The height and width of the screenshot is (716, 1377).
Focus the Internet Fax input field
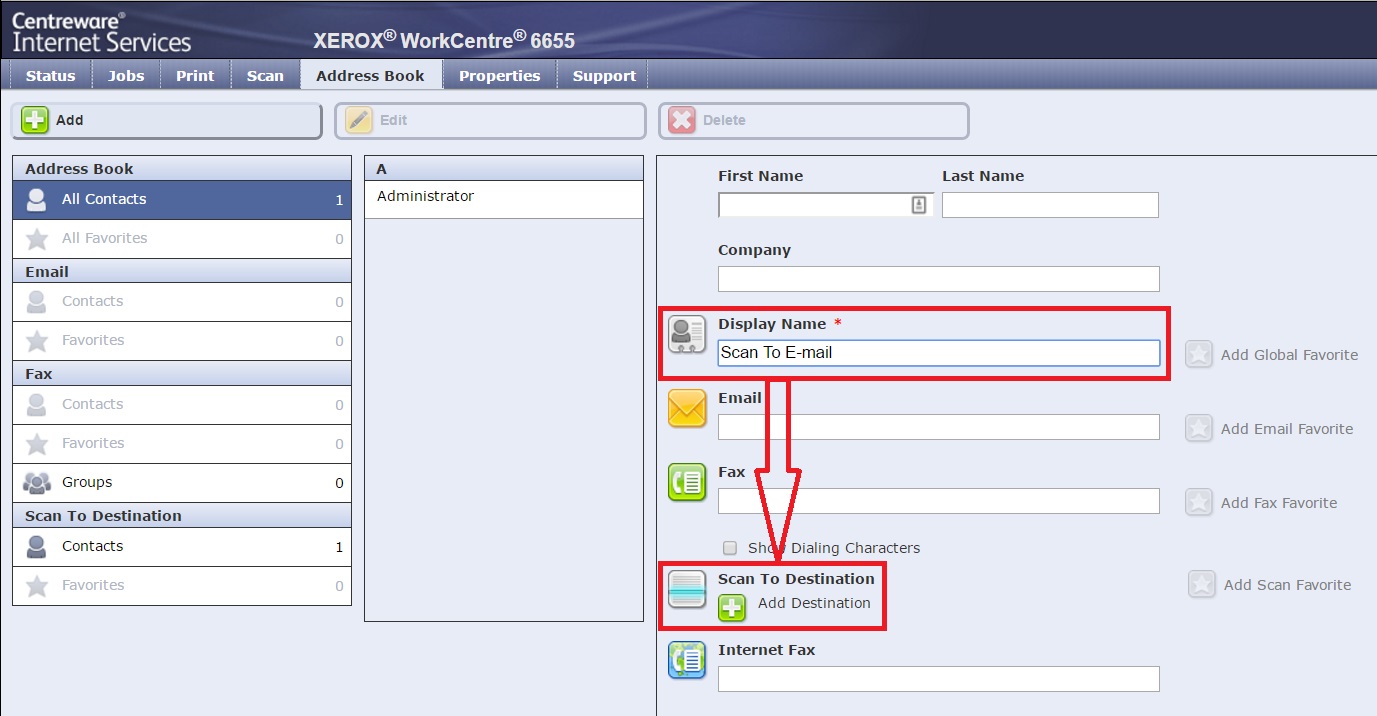(938, 679)
